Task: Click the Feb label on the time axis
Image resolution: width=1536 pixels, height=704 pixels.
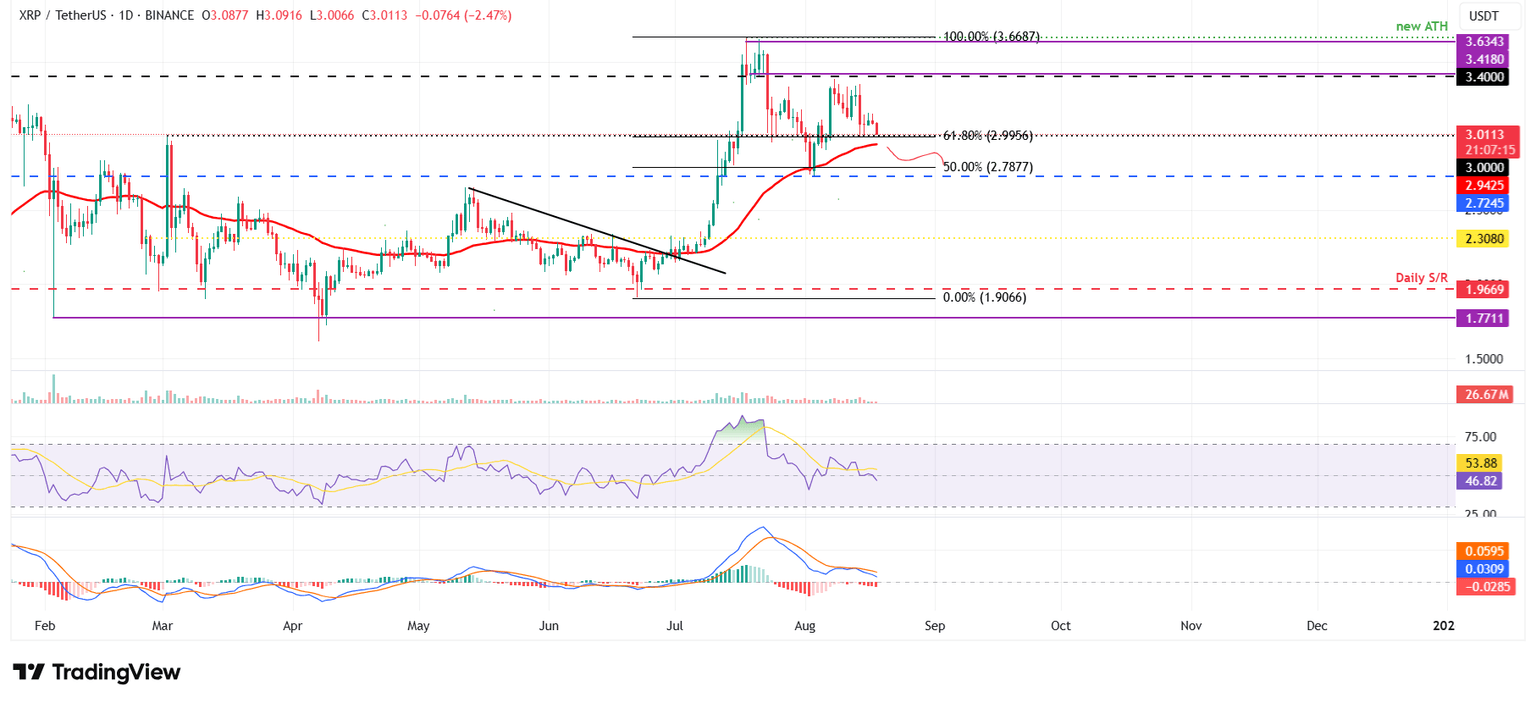Action: 44,626
